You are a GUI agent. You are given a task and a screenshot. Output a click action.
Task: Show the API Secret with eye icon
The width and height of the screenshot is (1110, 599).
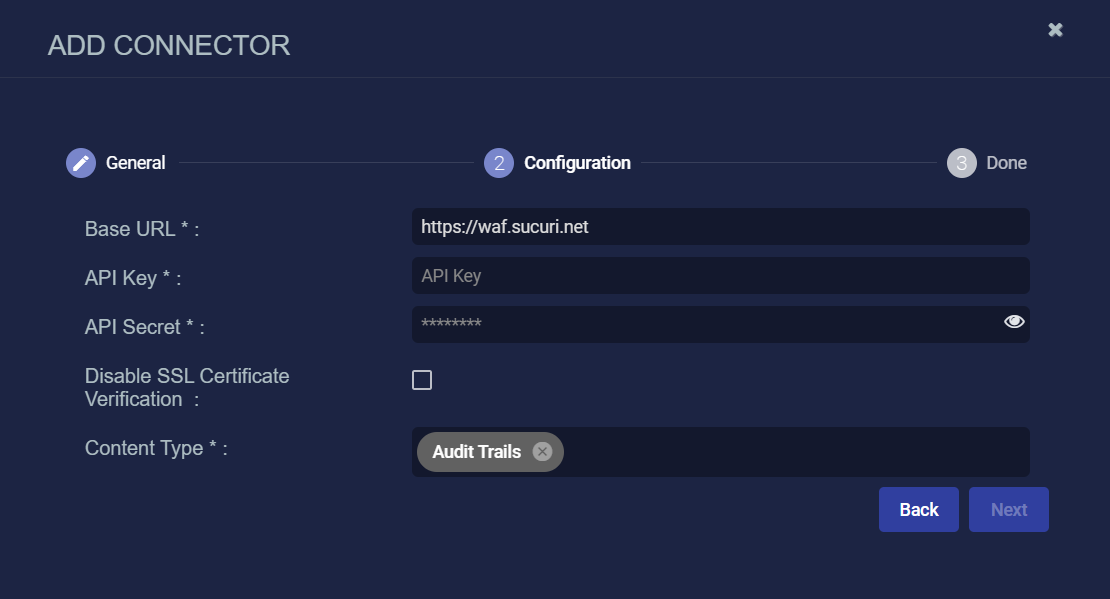1014,321
